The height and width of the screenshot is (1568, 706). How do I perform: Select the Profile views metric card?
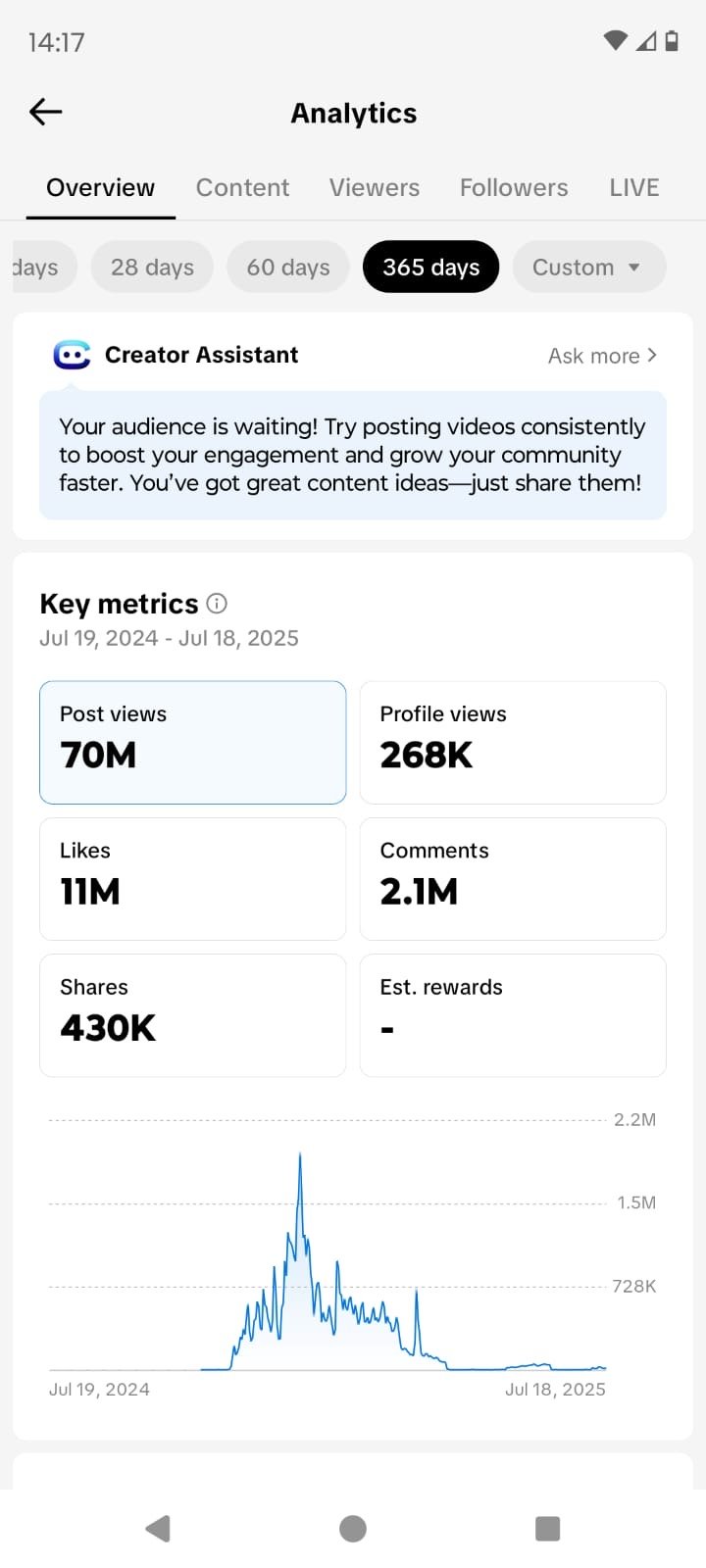pos(513,743)
